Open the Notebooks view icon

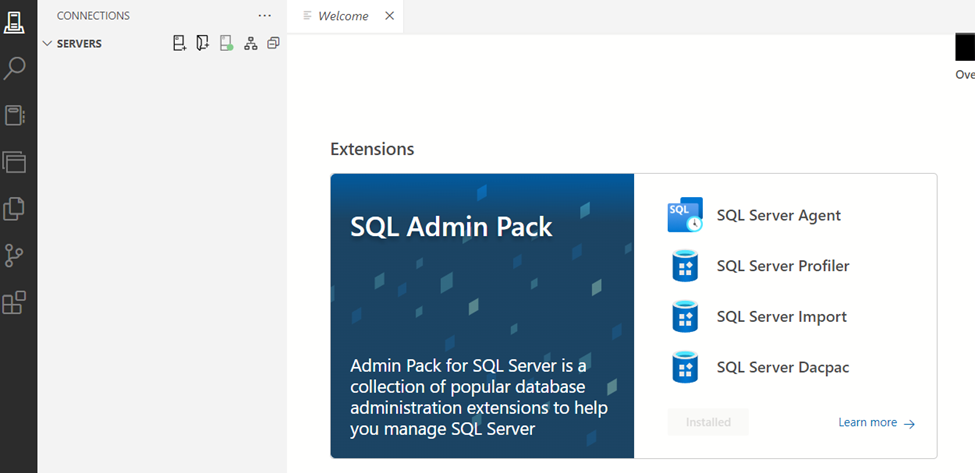pyautogui.click(x=15, y=116)
